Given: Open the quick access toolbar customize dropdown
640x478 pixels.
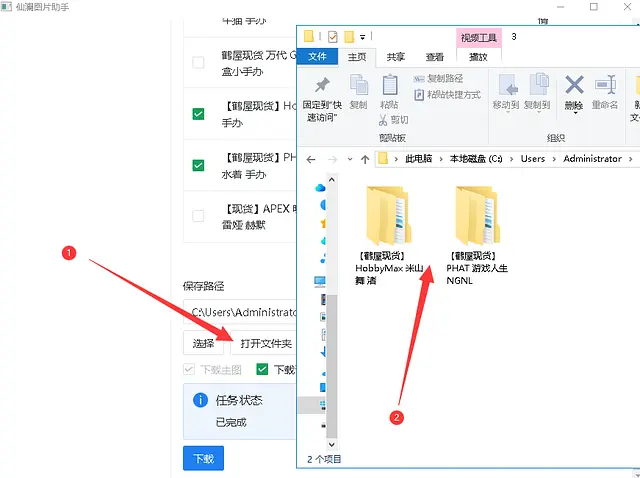Looking at the screenshot, I should 362,37.
